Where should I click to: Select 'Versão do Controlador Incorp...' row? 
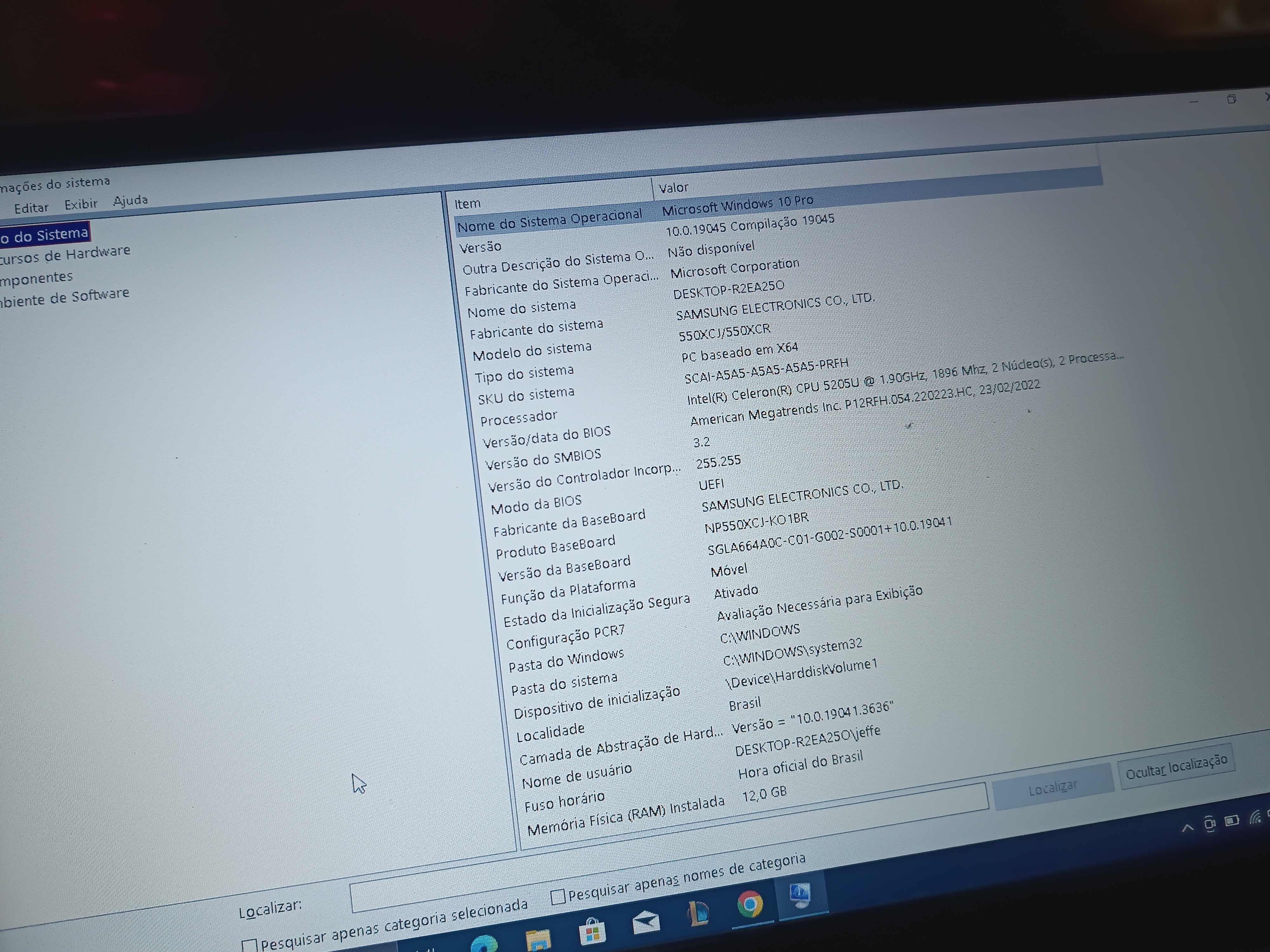click(585, 478)
